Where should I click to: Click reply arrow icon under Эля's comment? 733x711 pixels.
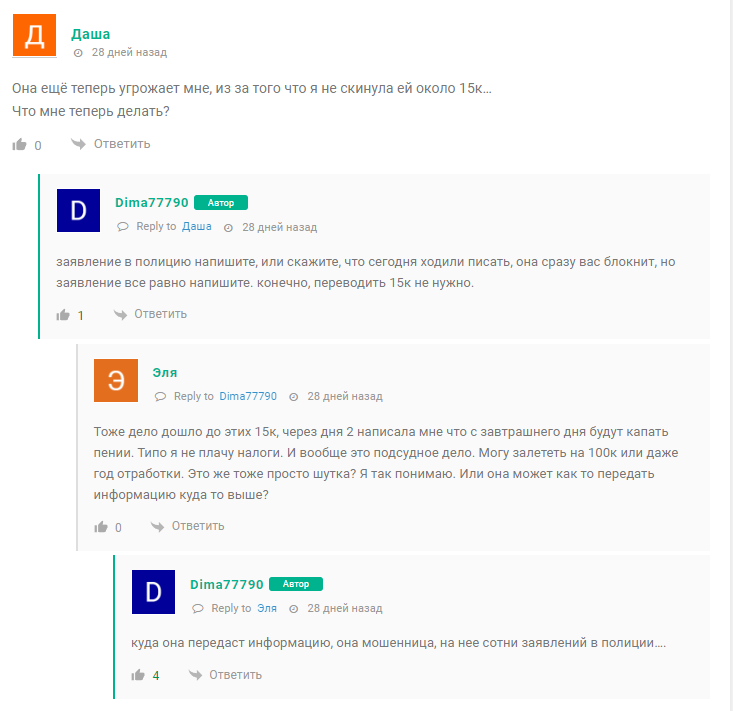pyautogui.click(x=156, y=526)
